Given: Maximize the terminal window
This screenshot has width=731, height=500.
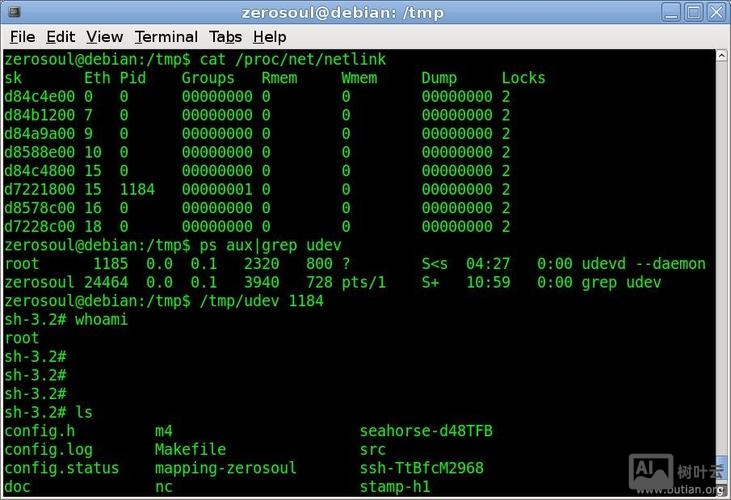Looking at the screenshot, I should click(693, 12).
